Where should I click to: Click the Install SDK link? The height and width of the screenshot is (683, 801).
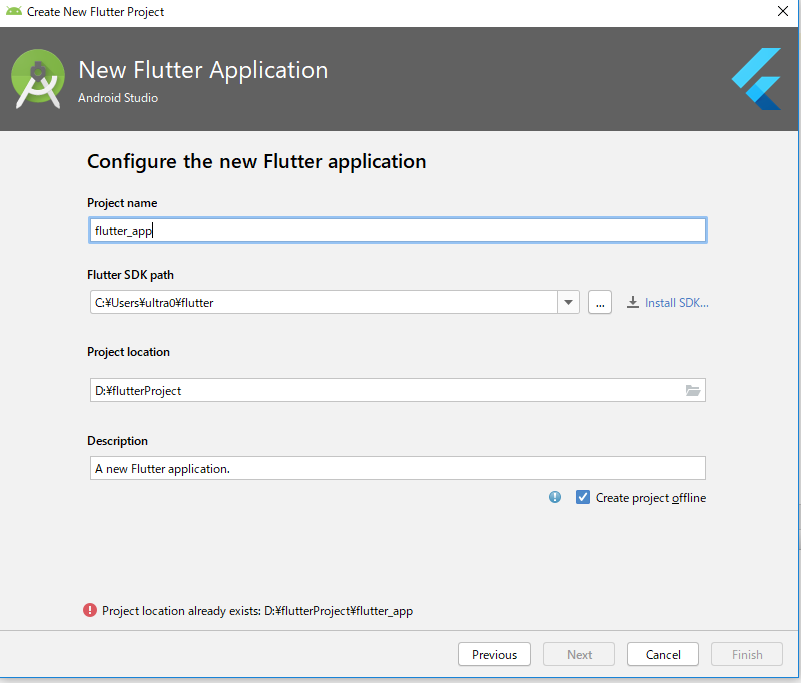tap(676, 302)
